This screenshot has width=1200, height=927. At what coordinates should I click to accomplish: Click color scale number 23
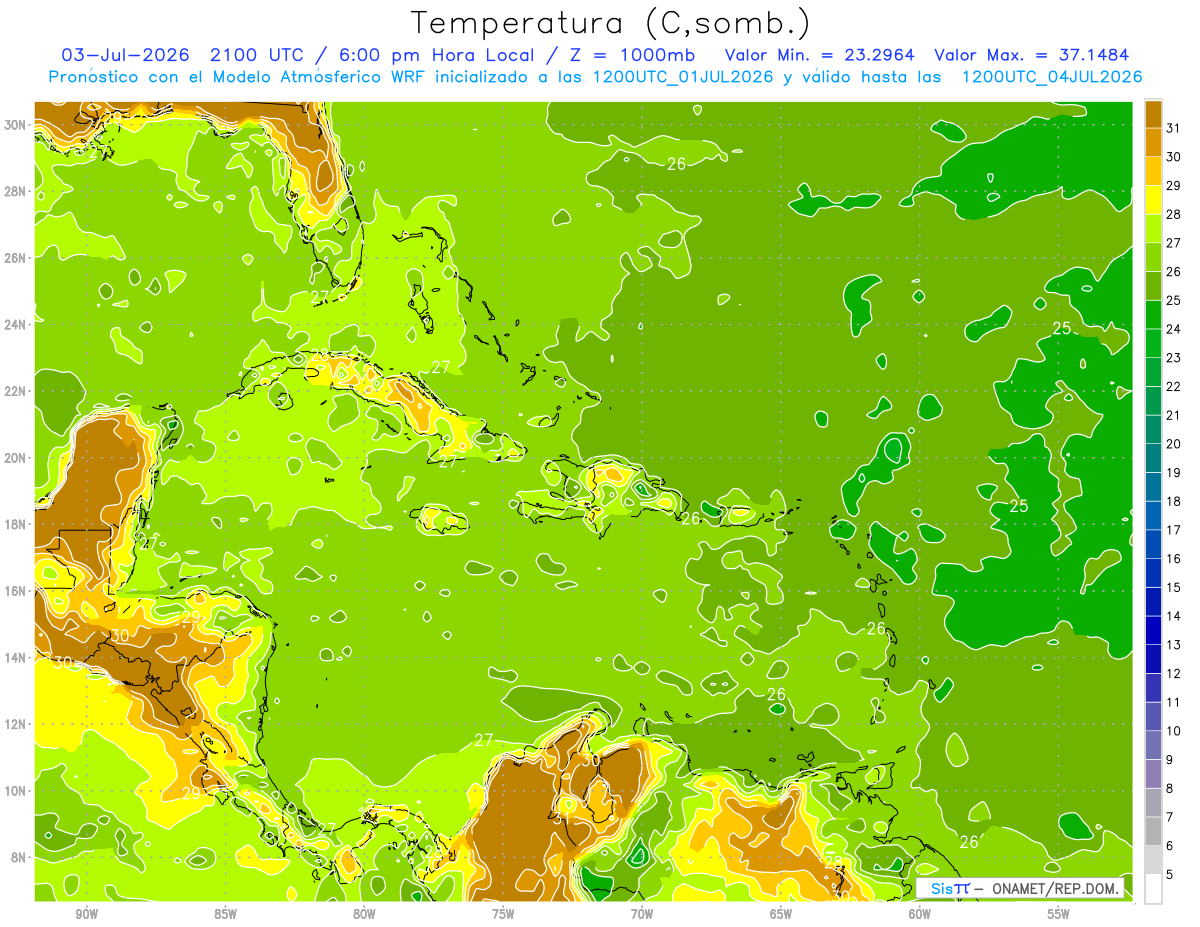[1174, 358]
